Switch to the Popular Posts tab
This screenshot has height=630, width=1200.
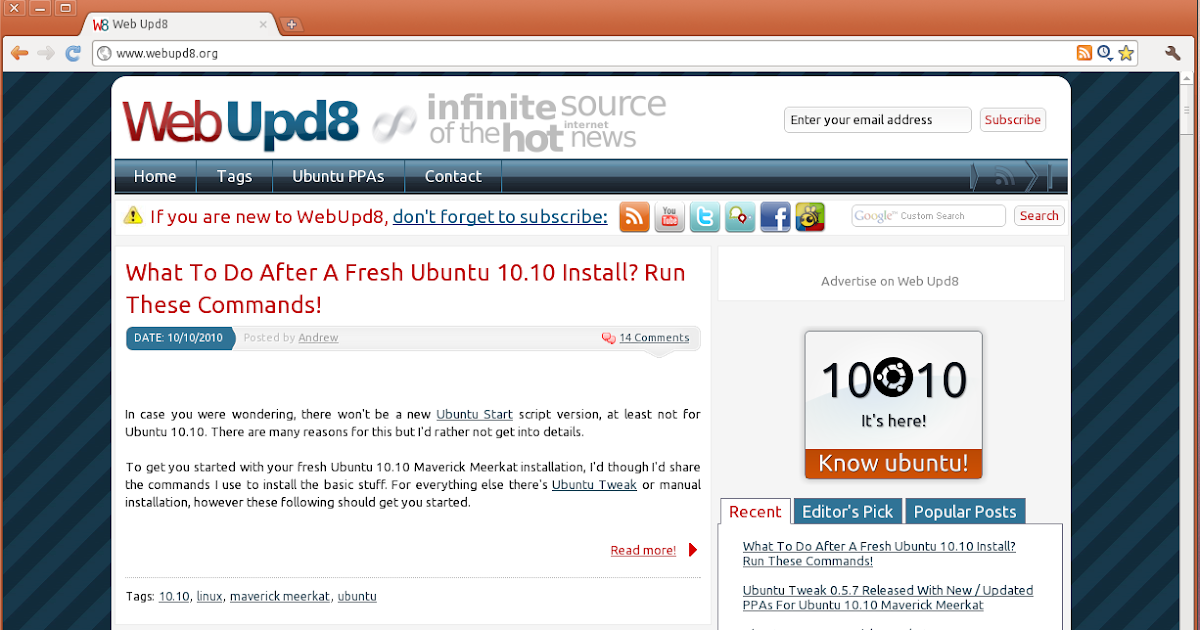point(964,511)
